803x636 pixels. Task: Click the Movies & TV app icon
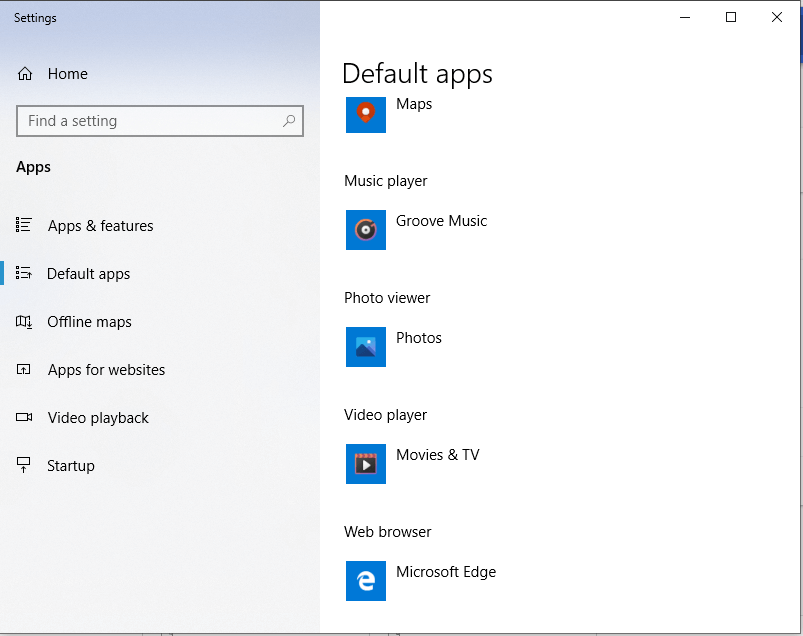click(x=366, y=464)
